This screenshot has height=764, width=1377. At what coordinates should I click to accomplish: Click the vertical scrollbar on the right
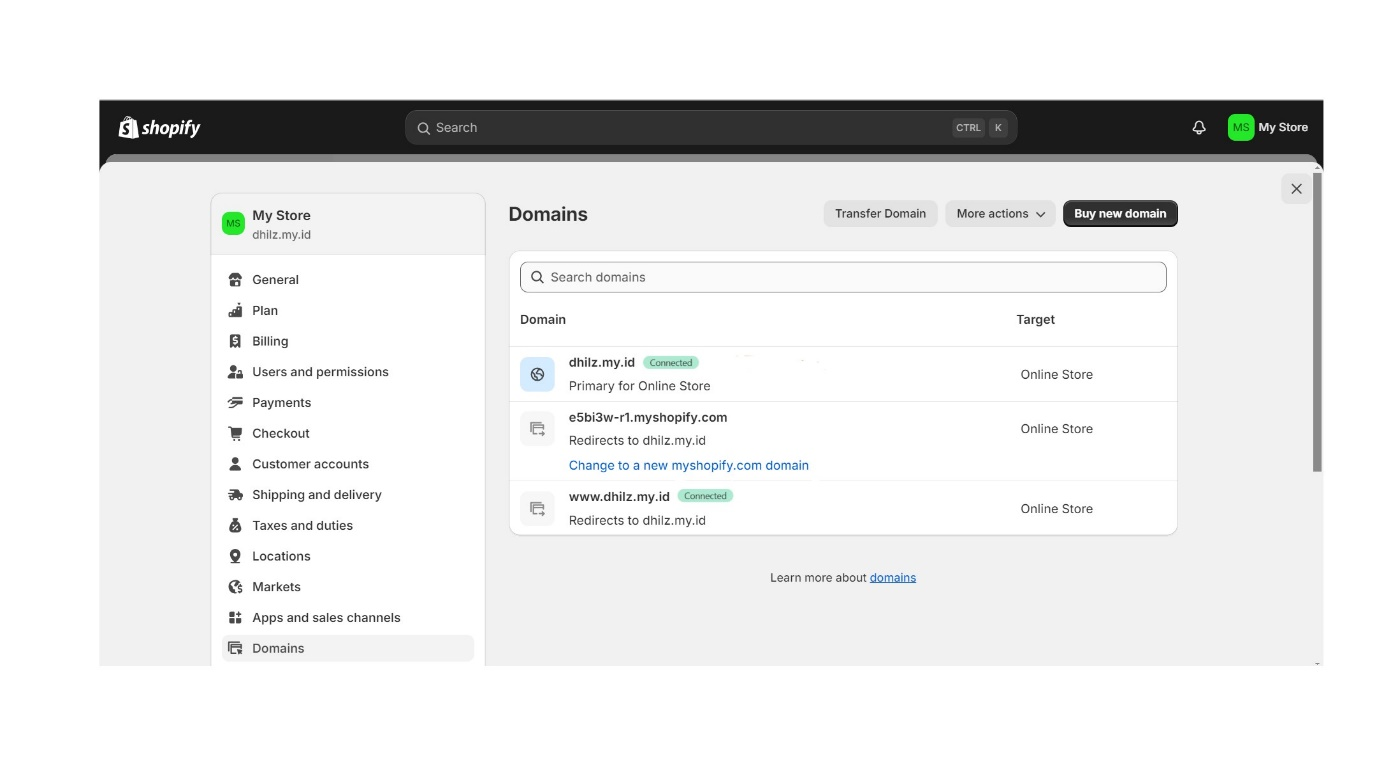(1317, 321)
